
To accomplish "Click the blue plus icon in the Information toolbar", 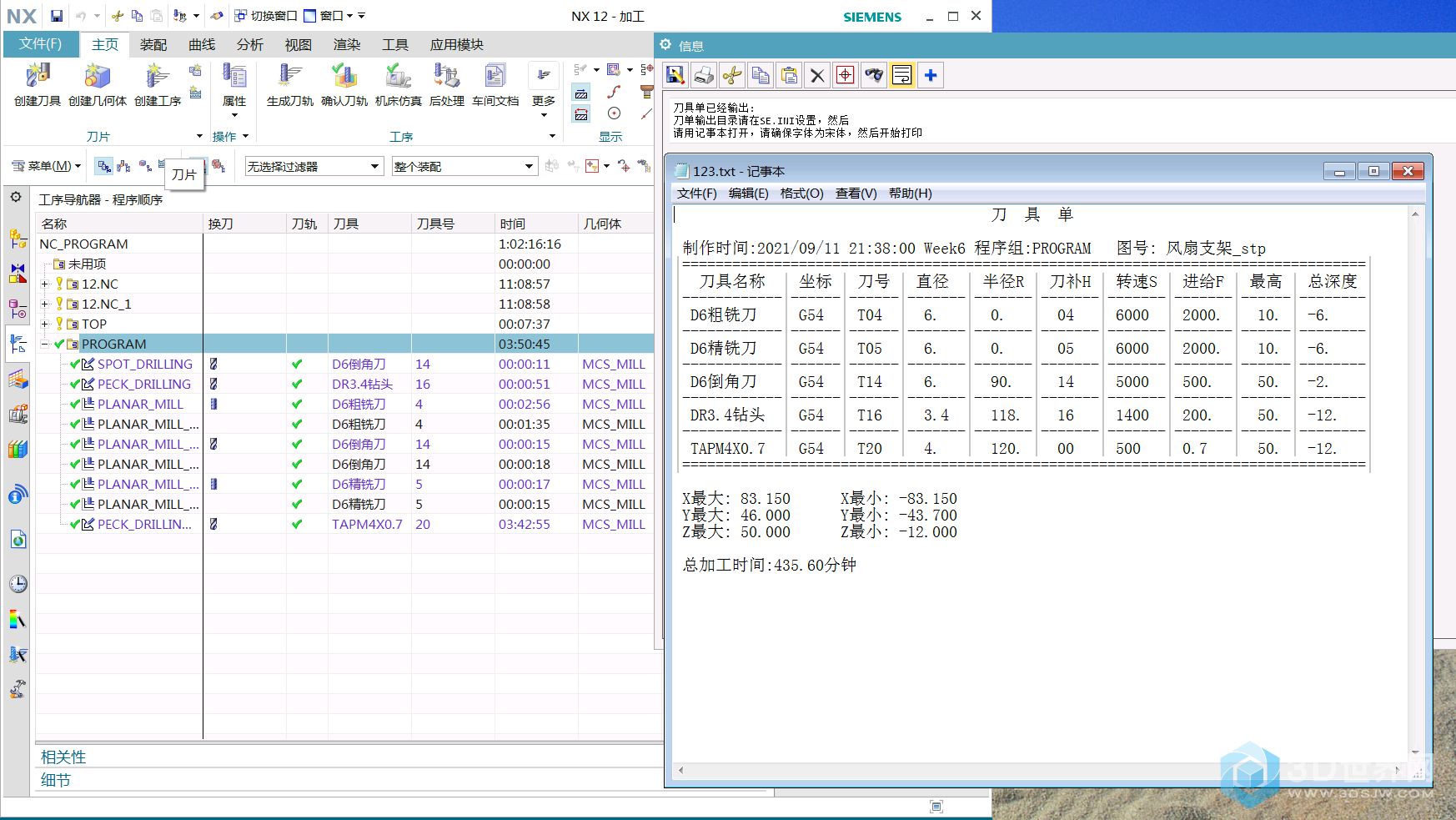I will point(931,76).
